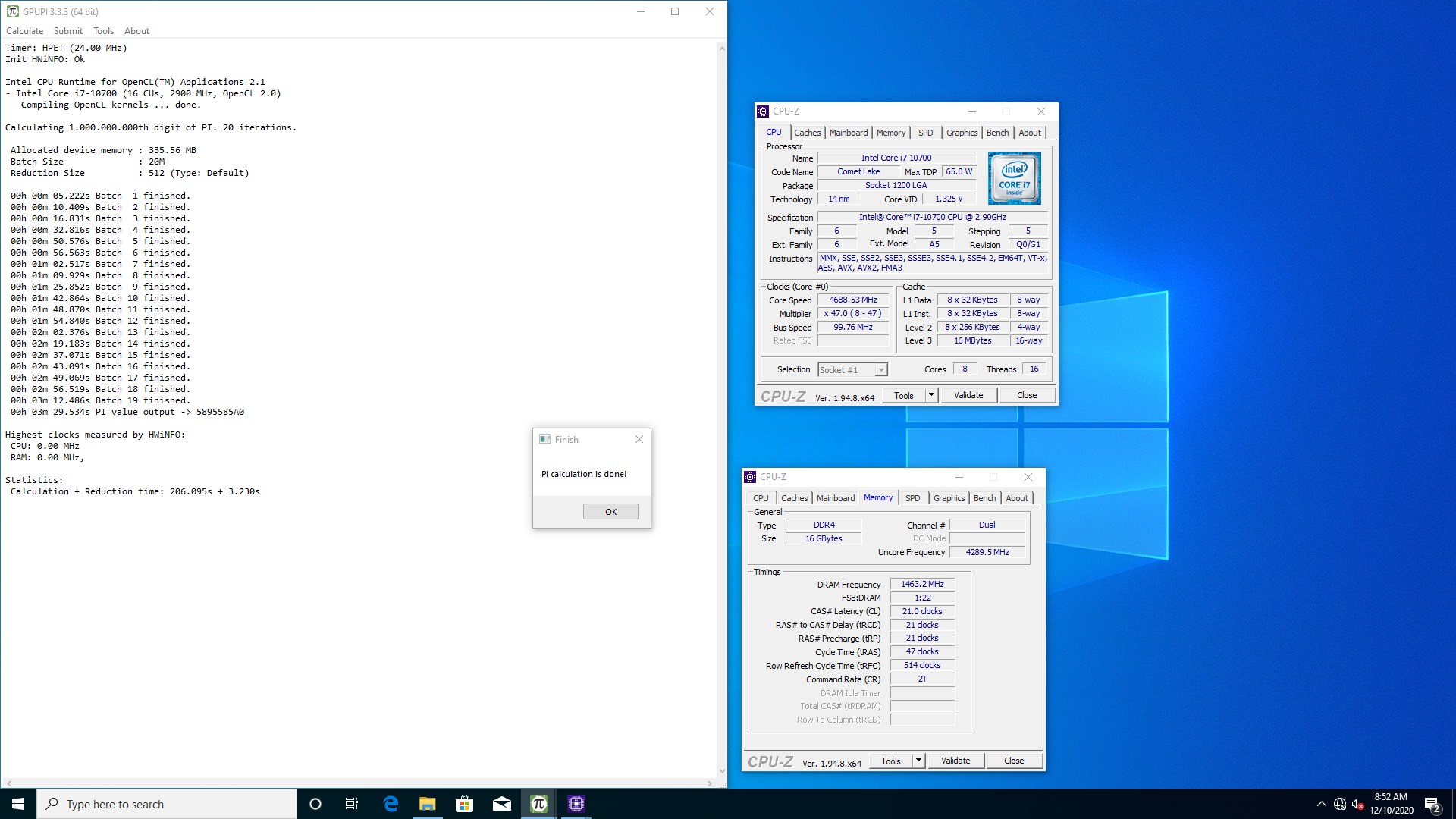The width and height of the screenshot is (1456, 819).
Task: Show hidden system tray icons
Action: point(1321,804)
